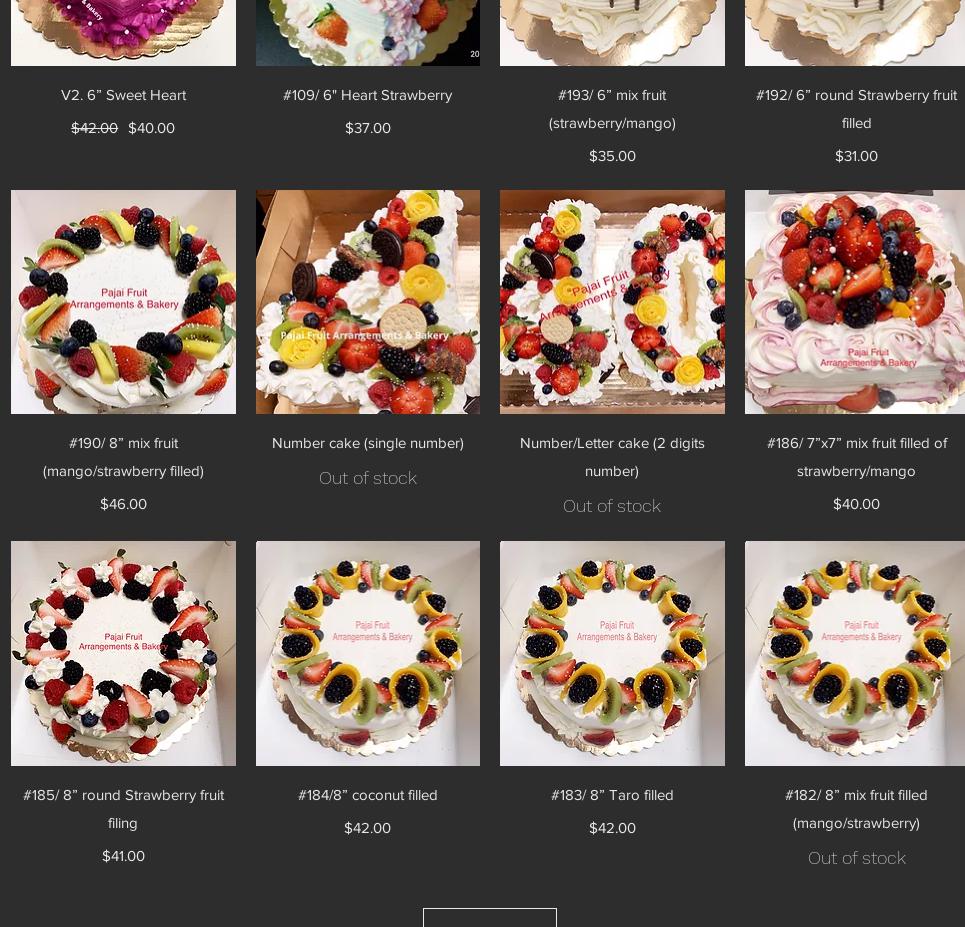Open the #190 8" mix fruit cake photo
The width and height of the screenshot is (965, 927).
click(x=123, y=302)
